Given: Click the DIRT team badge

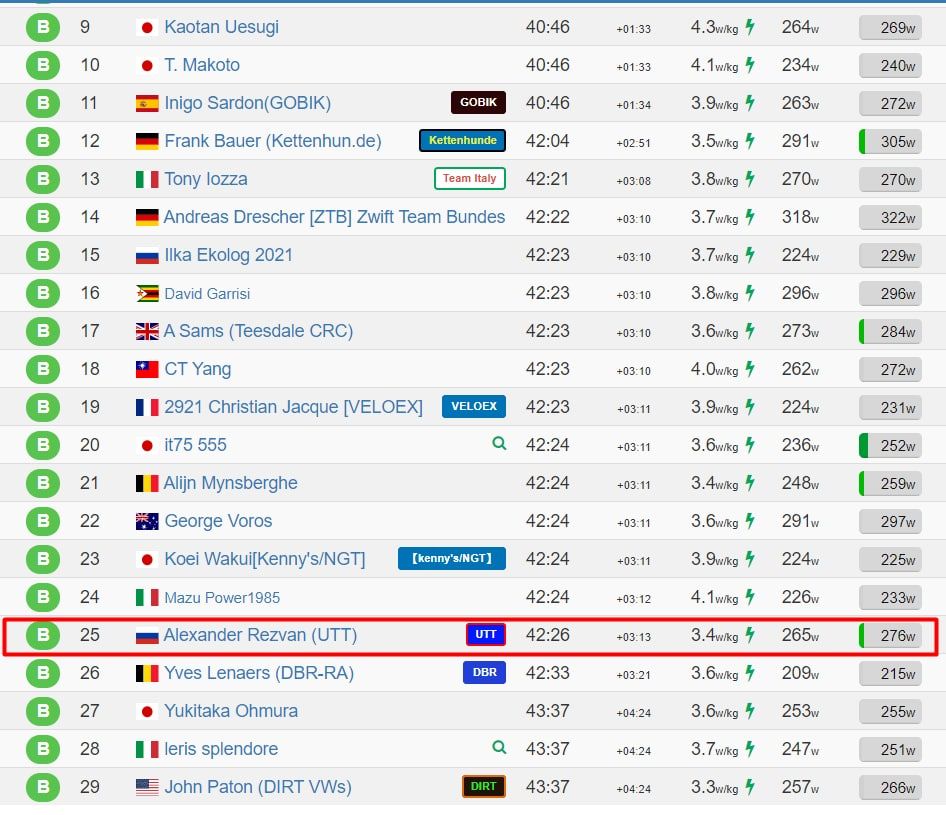Looking at the screenshot, I should tap(484, 787).
